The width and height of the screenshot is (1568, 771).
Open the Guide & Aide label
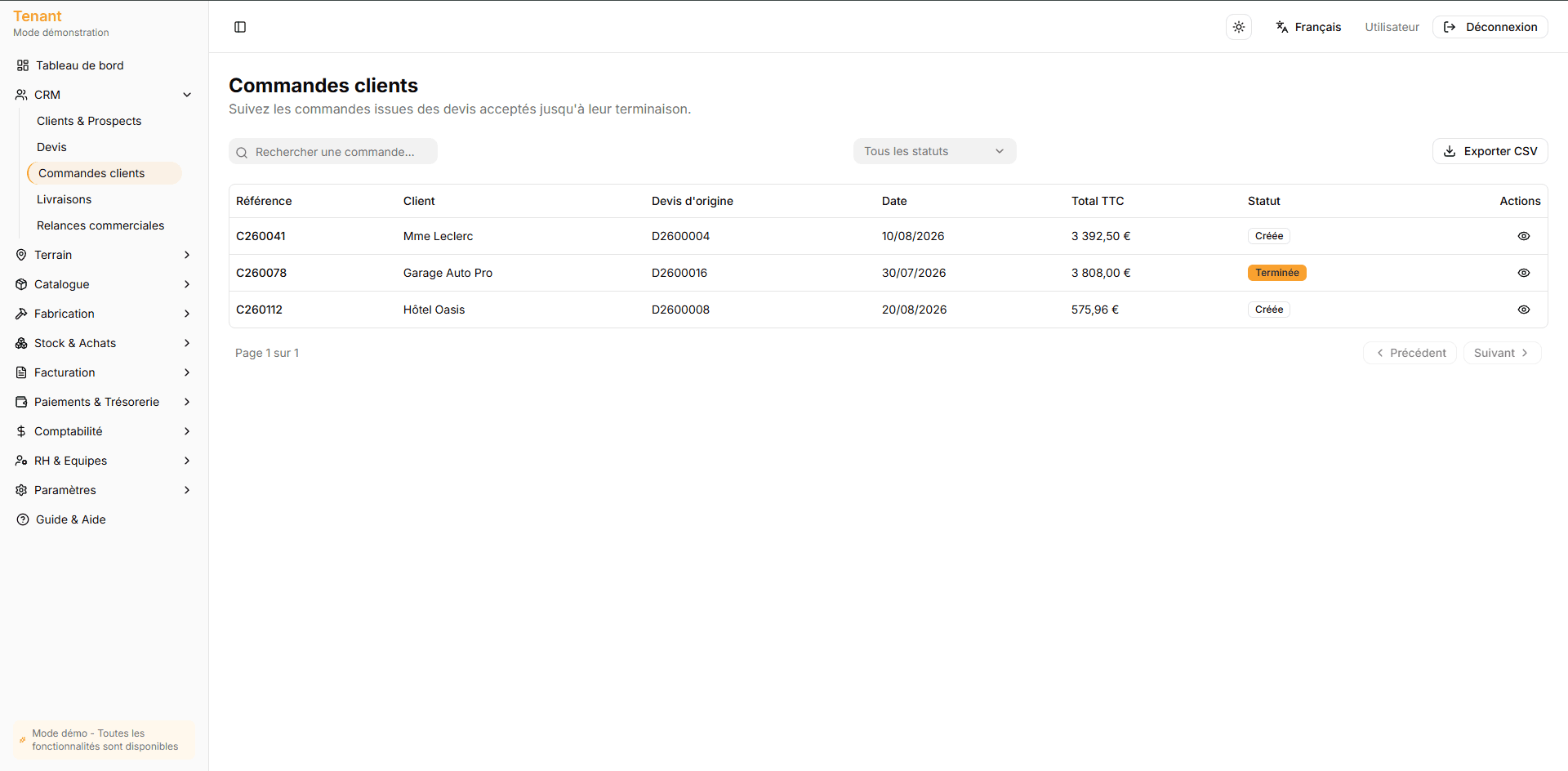[71, 519]
